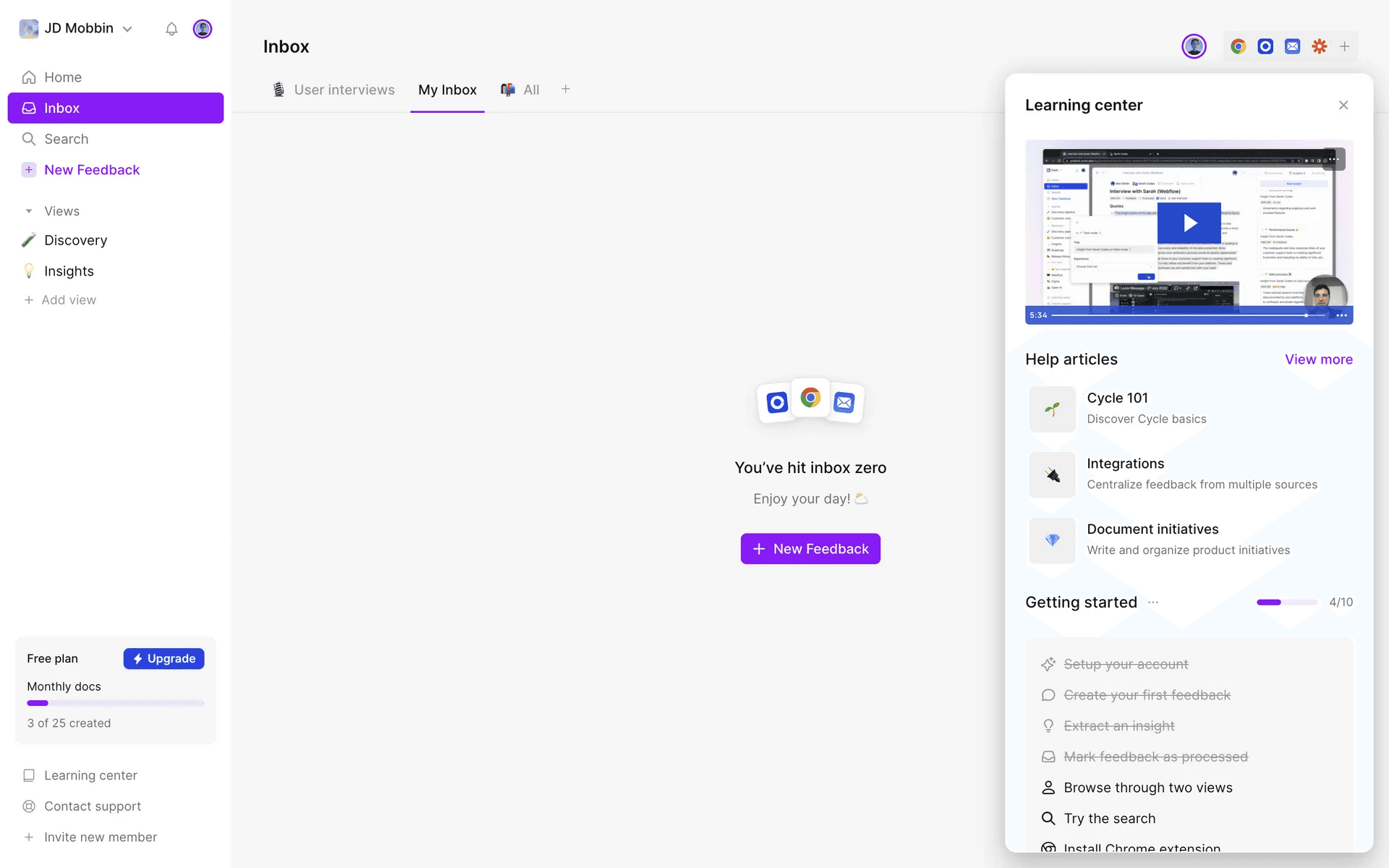Click the Upgrade plan button
The image size is (1389, 868).
(x=164, y=658)
